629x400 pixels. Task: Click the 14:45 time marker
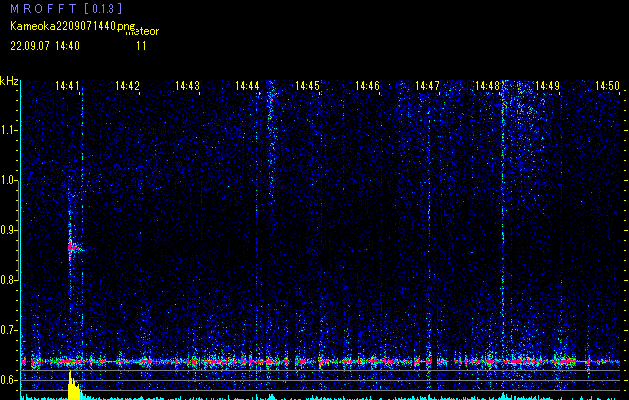(x=307, y=86)
